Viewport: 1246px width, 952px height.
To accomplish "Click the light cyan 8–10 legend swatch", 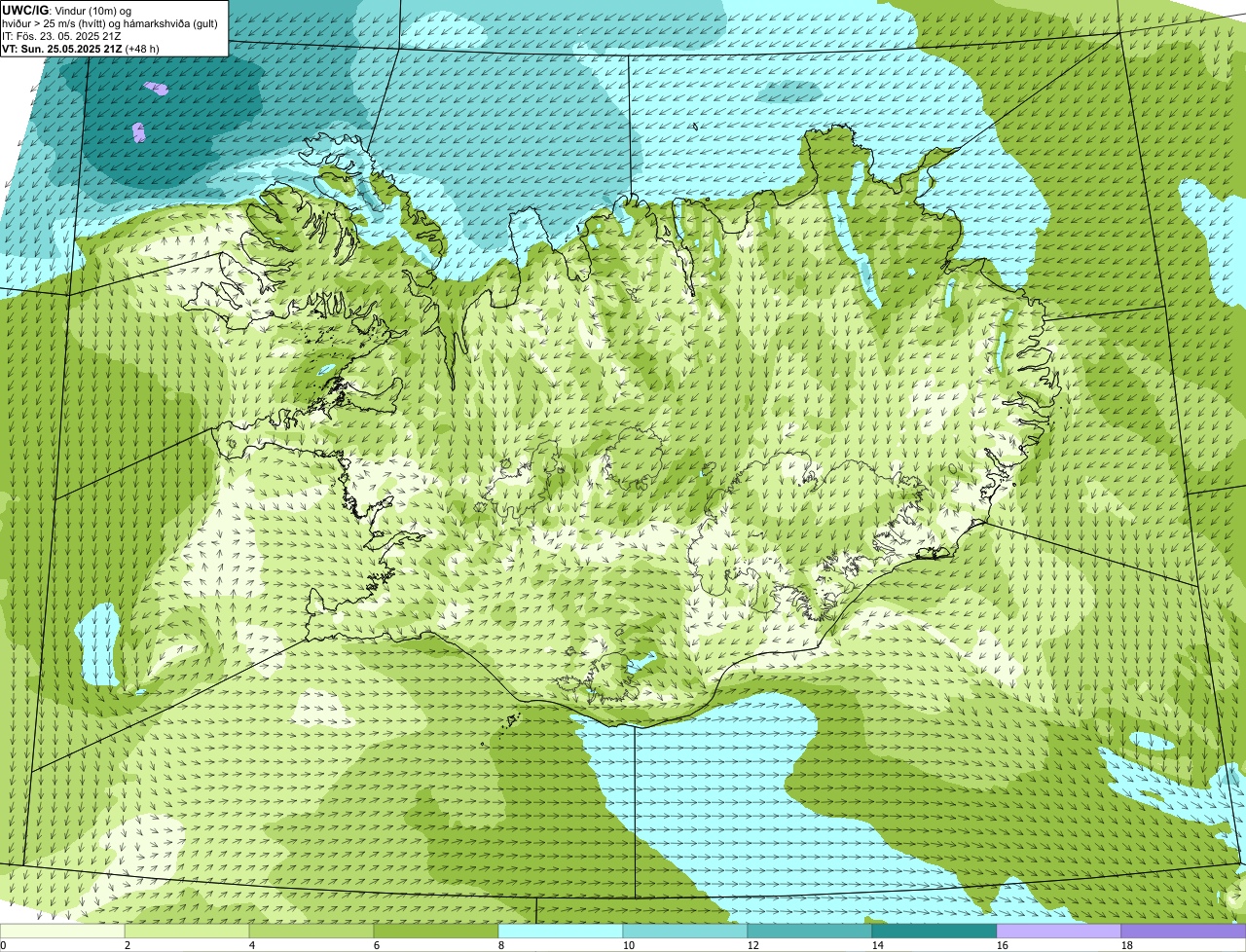I will pos(561,931).
